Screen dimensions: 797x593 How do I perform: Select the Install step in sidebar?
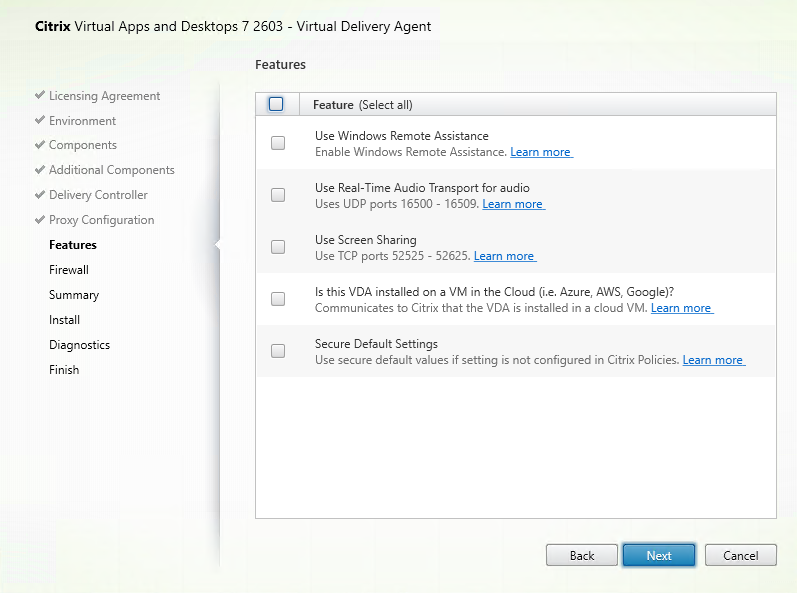tap(64, 320)
